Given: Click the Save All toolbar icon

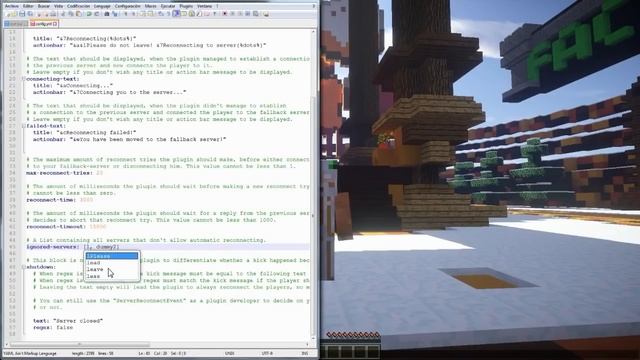Looking at the screenshot, I should click(30, 14).
